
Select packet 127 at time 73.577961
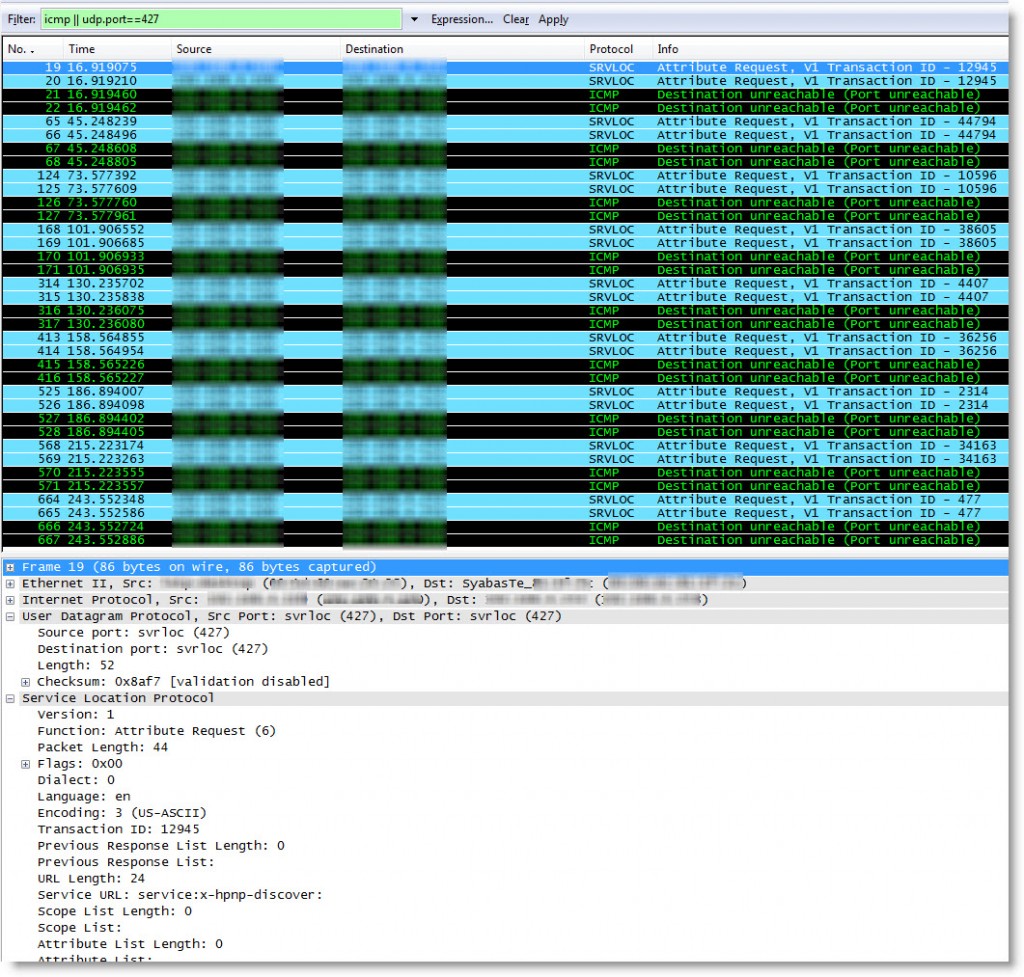click(505, 216)
